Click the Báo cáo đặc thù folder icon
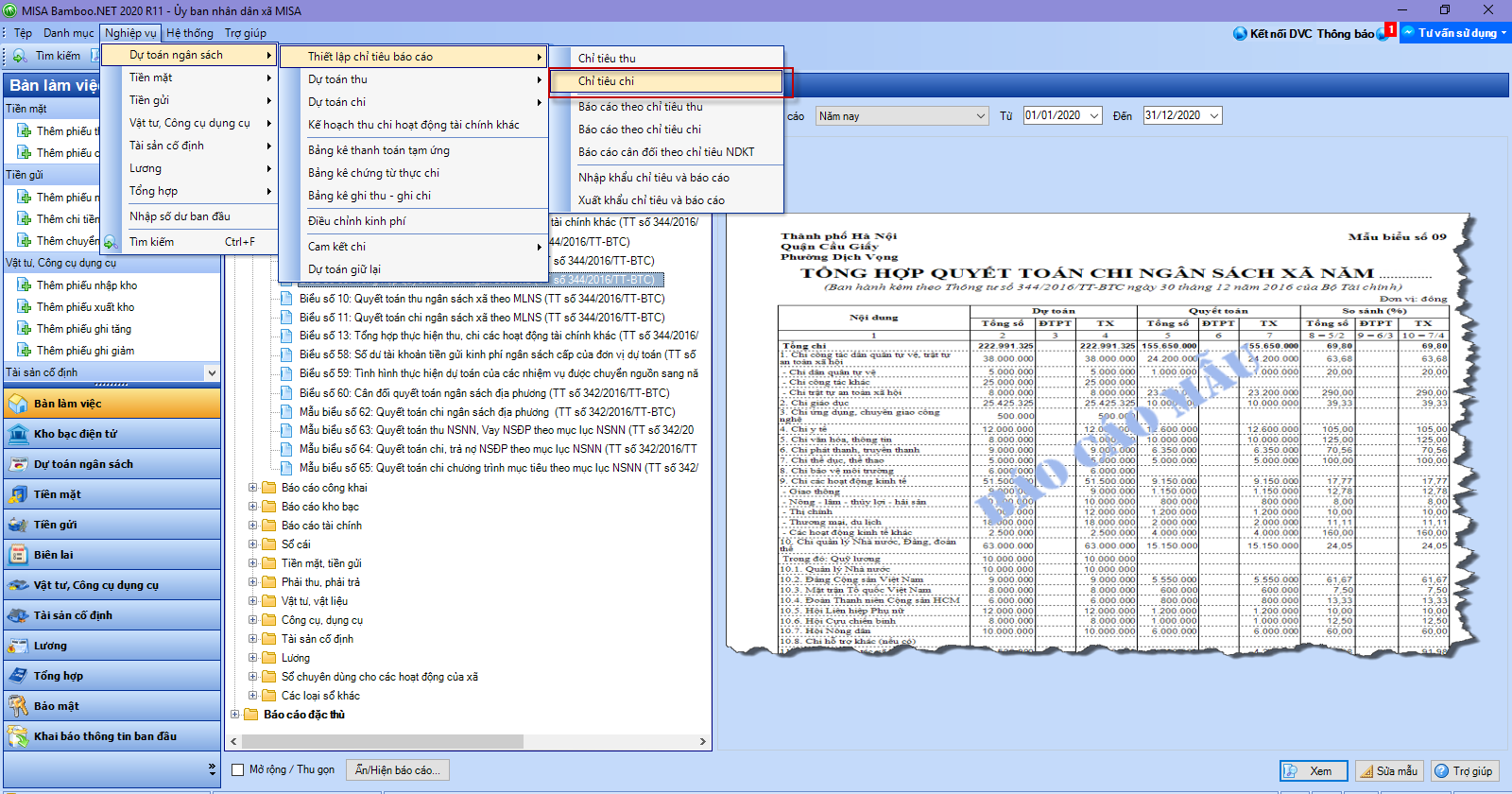This screenshot has height=794, width=1512. [251, 715]
